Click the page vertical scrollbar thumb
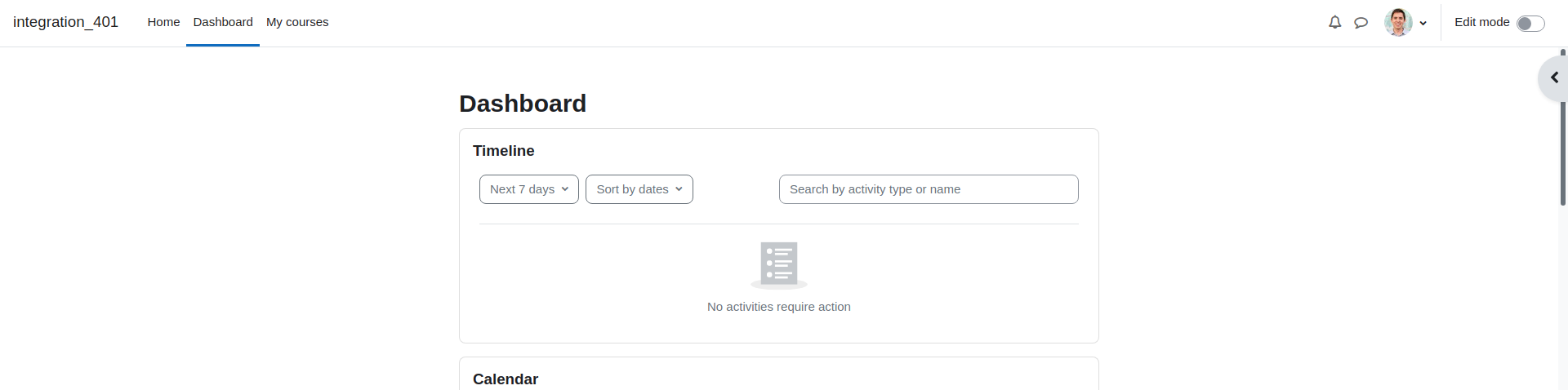The height and width of the screenshot is (390, 1568). [x=1563, y=126]
